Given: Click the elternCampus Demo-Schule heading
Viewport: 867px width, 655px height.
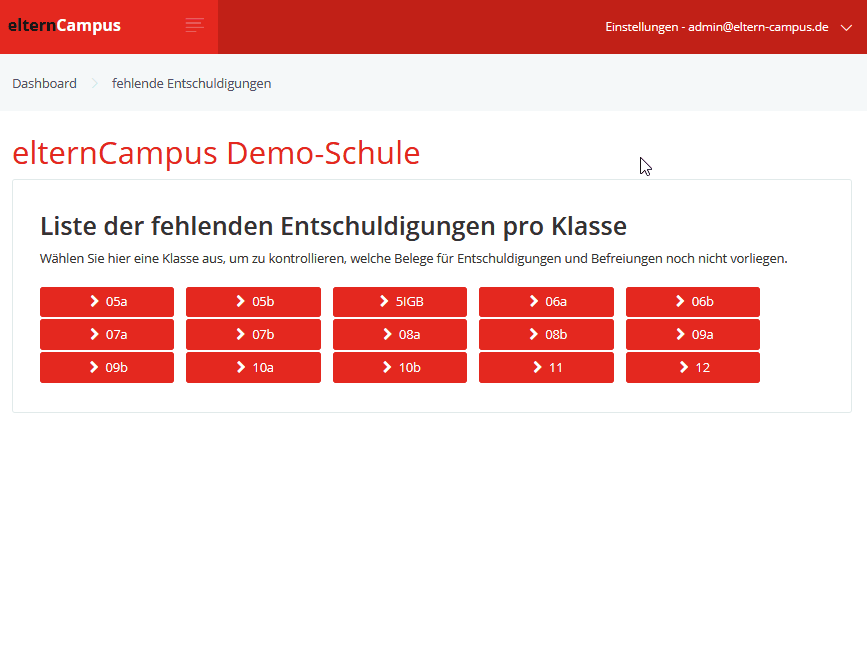Looking at the screenshot, I should [216, 153].
